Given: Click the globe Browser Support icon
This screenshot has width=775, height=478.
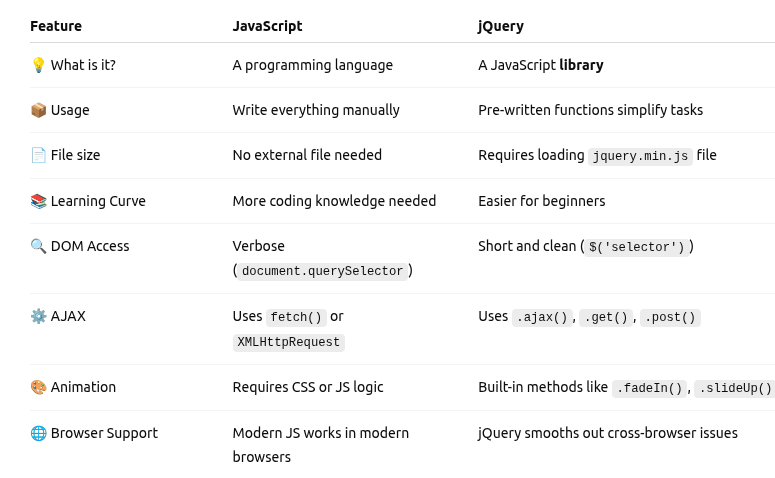Looking at the screenshot, I should [x=39, y=433].
